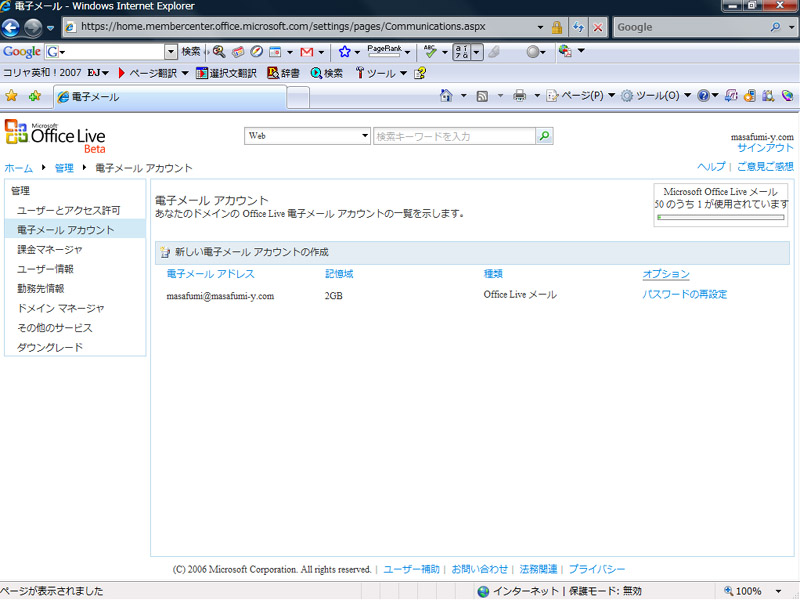This screenshot has width=800, height=600.
Task: Click the blue Help question mark icon
Action: (x=703, y=95)
